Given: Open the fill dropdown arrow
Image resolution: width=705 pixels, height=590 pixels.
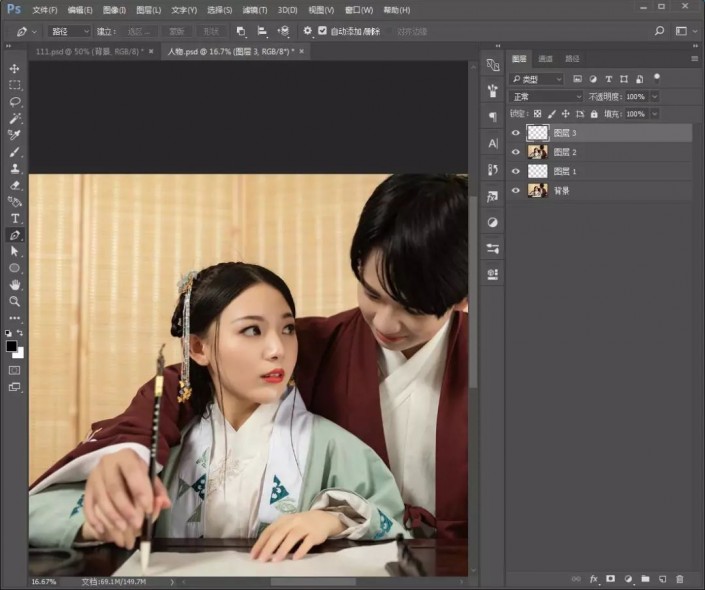Looking at the screenshot, I should pyautogui.click(x=655, y=114).
